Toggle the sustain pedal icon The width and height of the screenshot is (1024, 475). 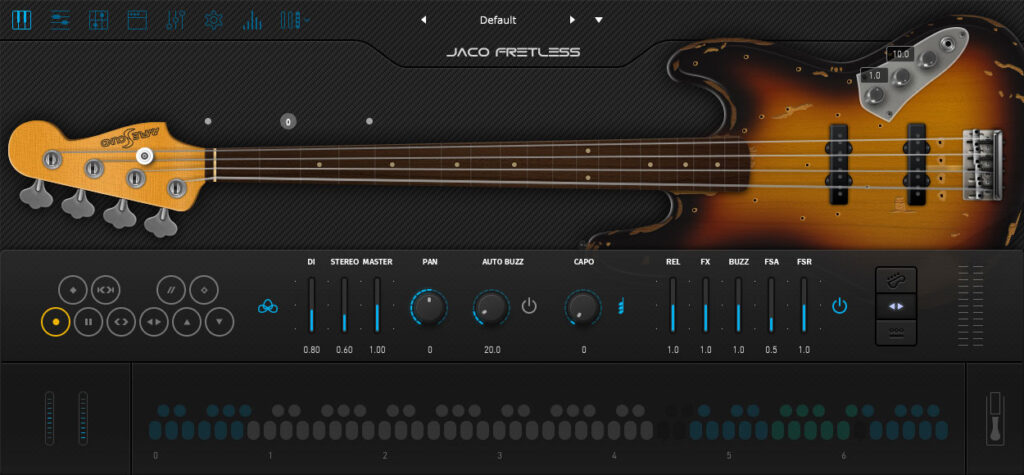[995, 418]
